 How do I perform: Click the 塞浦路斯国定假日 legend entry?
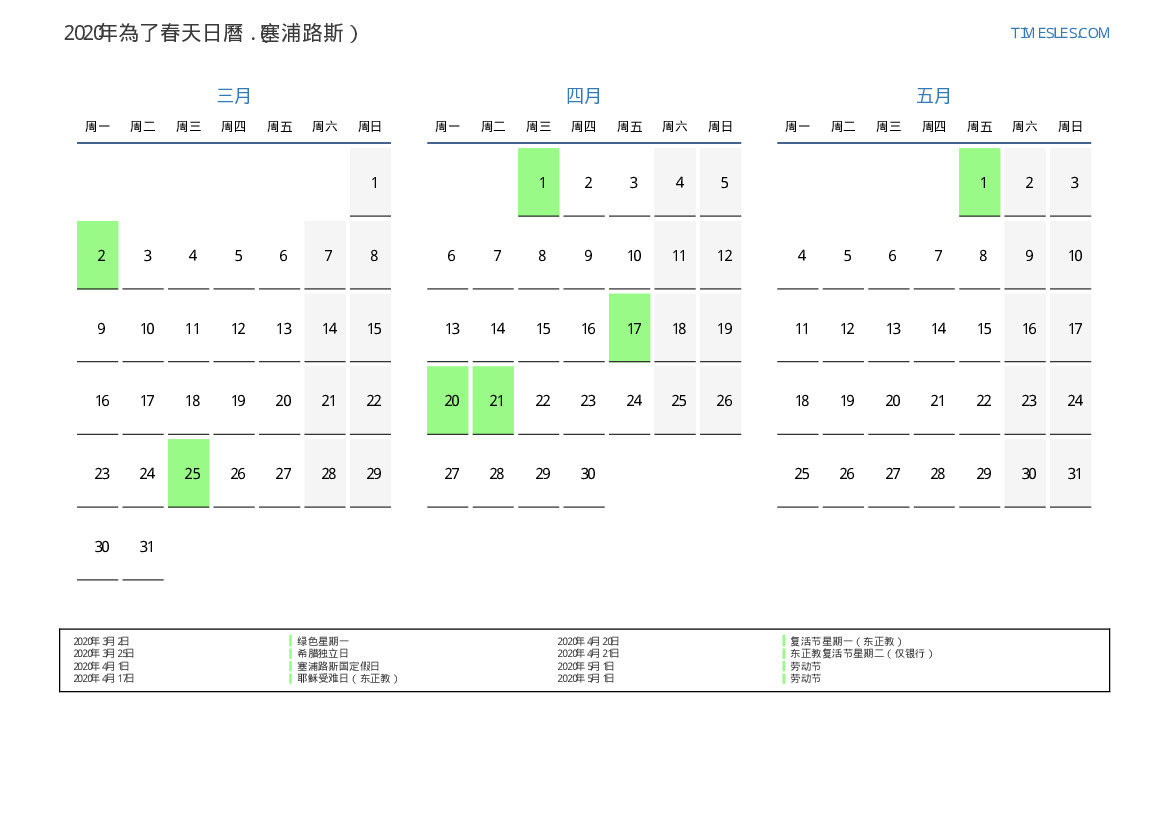(338, 666)
